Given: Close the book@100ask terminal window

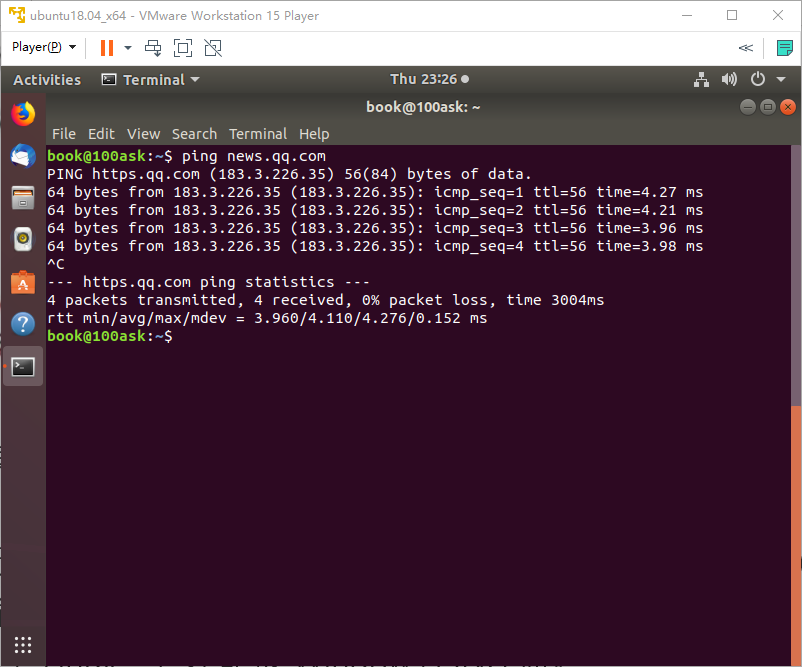Looking at the screenshot, I should tap(788, 107).
